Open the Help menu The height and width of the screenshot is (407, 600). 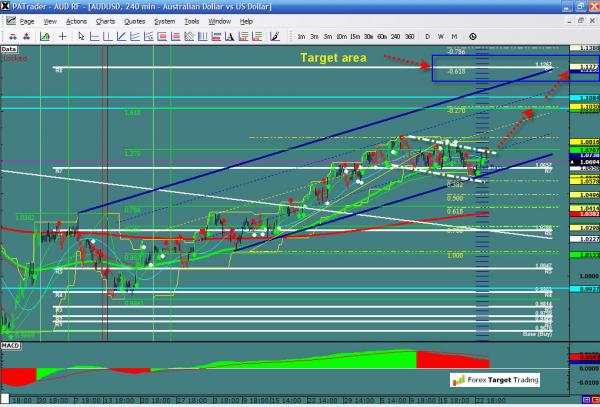coord(246,20)
